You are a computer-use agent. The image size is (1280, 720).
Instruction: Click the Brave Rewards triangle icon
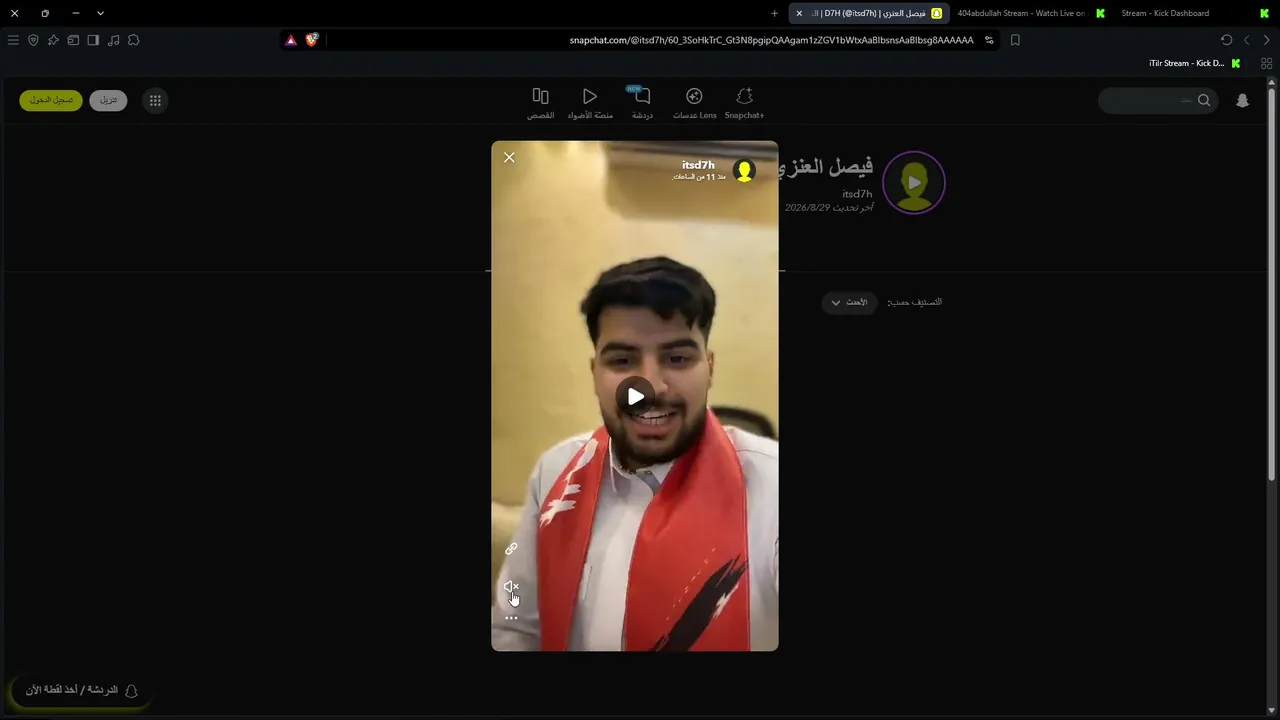(x=291, y=40)
